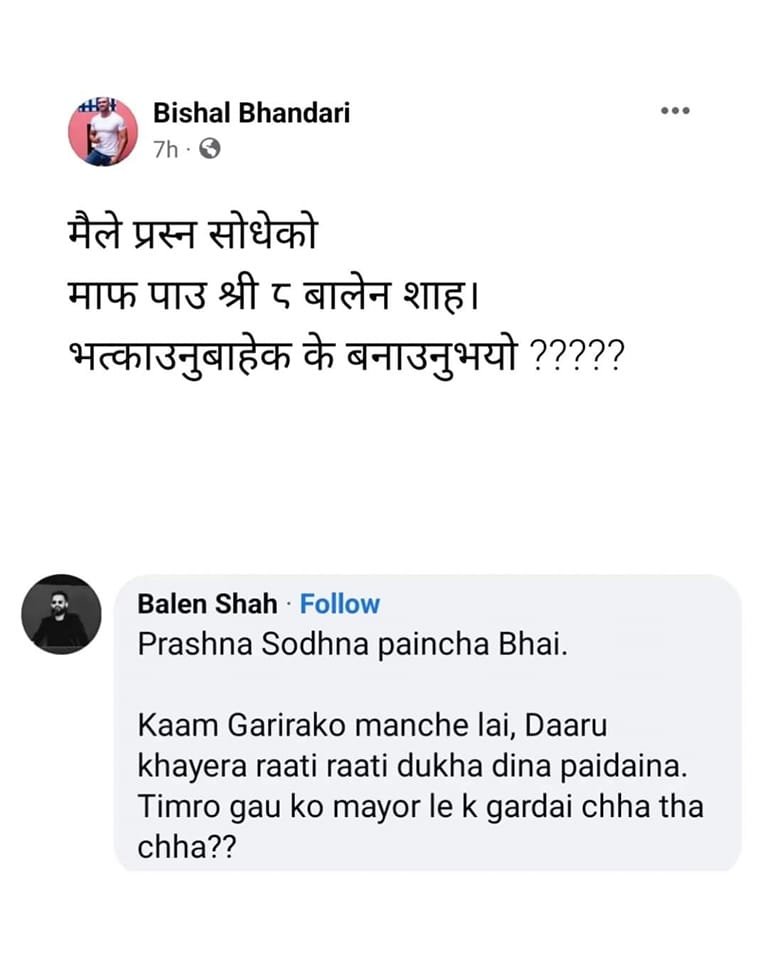Open Balen Shah's round profile avatar
Viewport: 768px width, 960px height.
click(x=61, y=614)
